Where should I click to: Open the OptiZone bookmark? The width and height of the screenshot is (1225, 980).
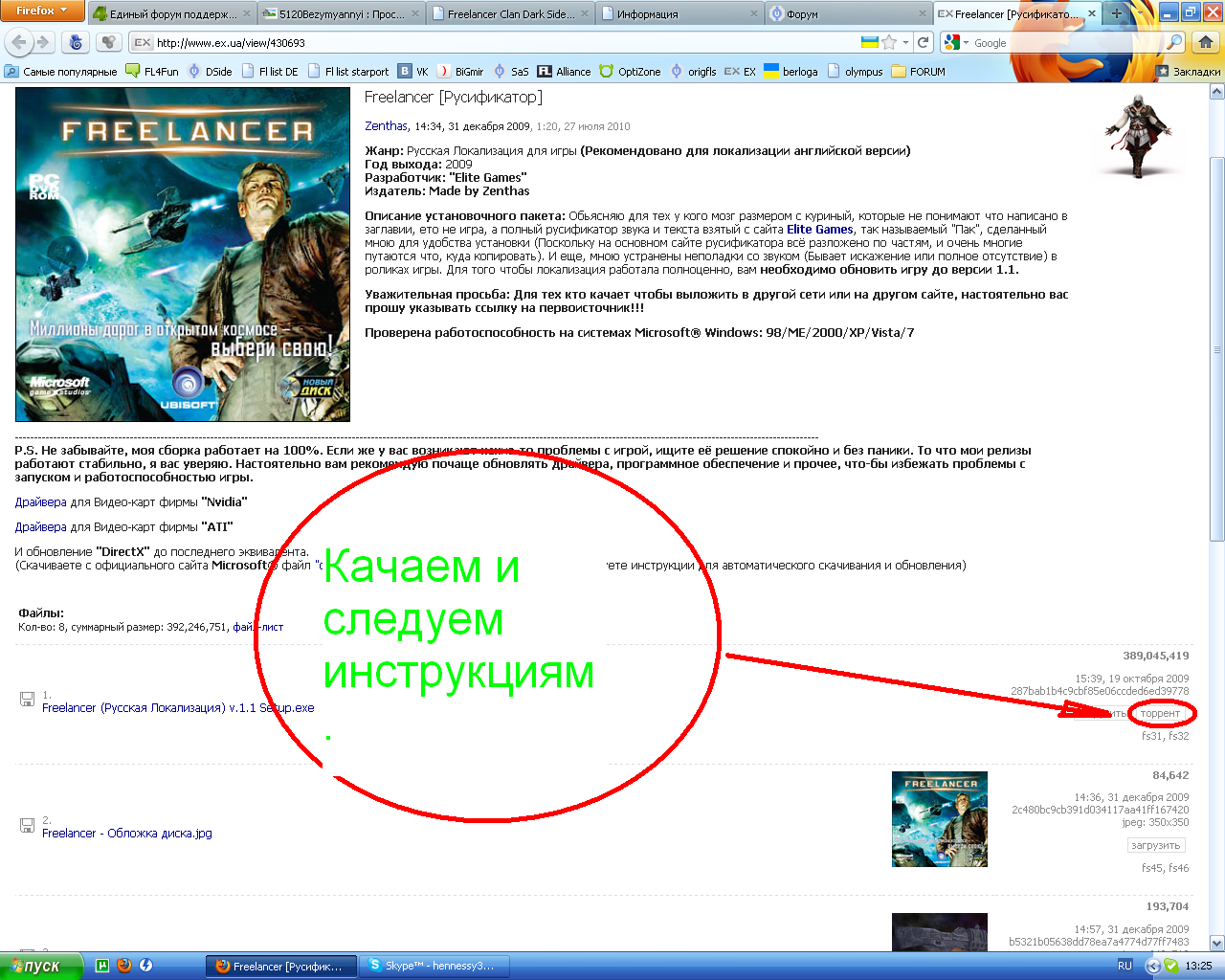(630, 71)
